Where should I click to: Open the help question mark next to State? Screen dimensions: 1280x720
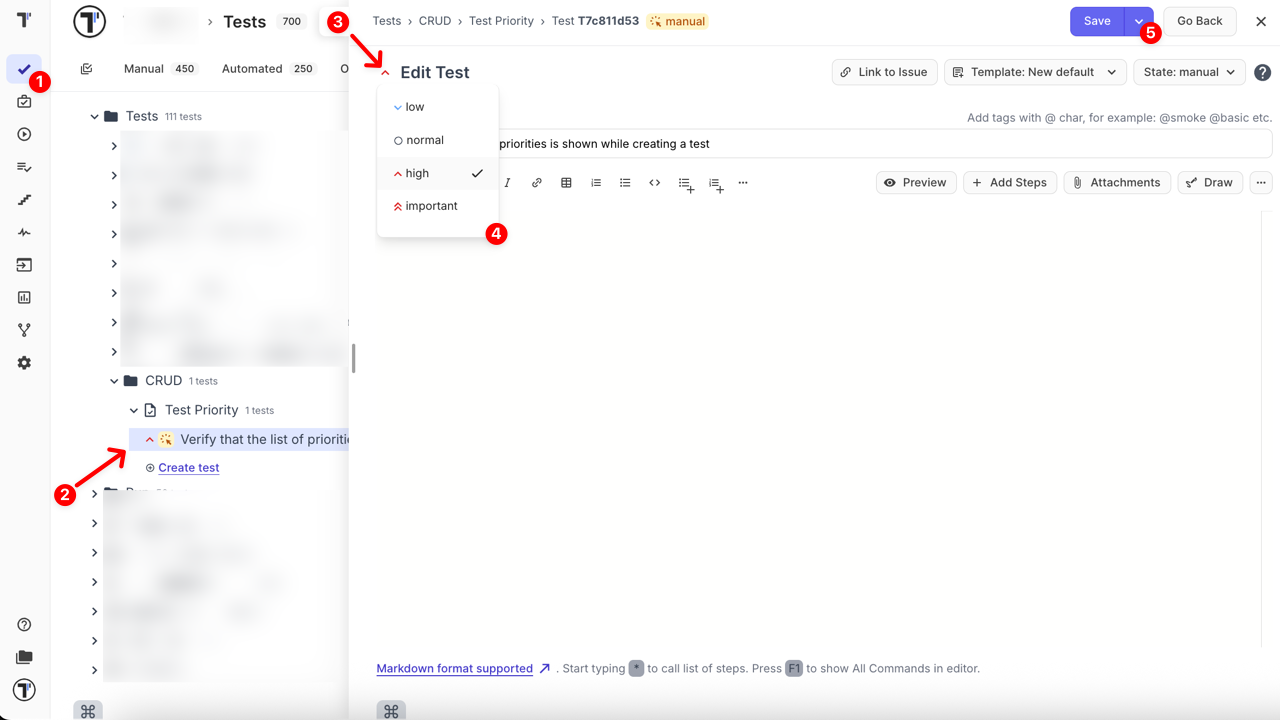[x=1262, y=72]
